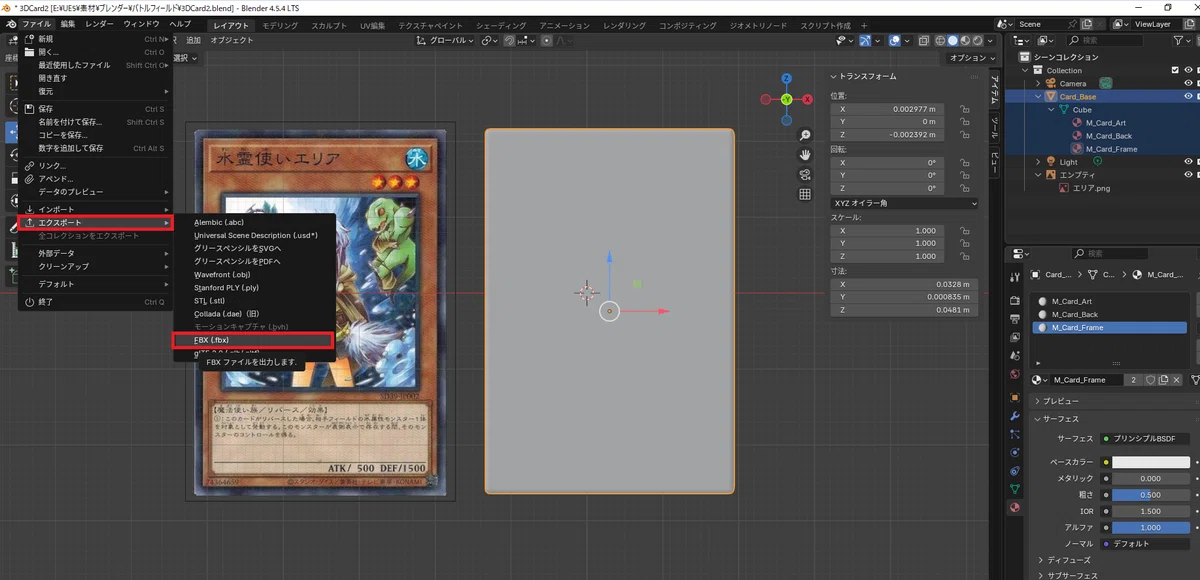Open the Output properties tab icon
This screenshot has height=580, width=1200.
click(1014, 319)
